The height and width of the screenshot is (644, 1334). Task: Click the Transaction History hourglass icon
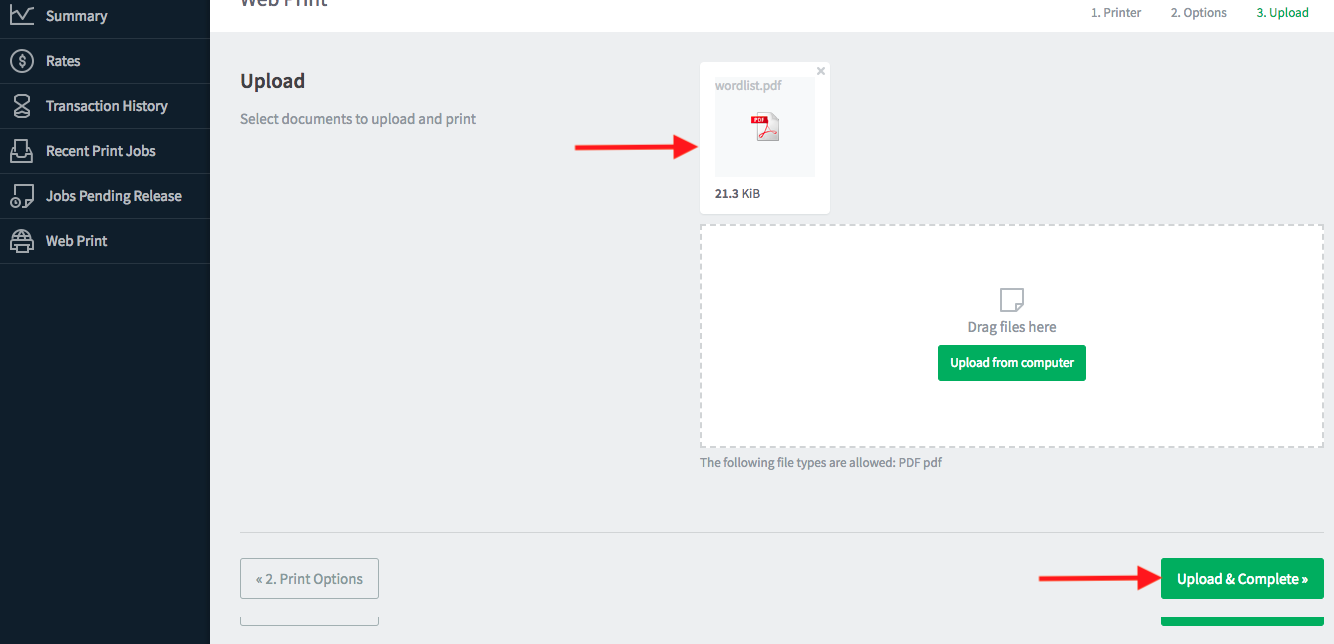pos(21,106)
